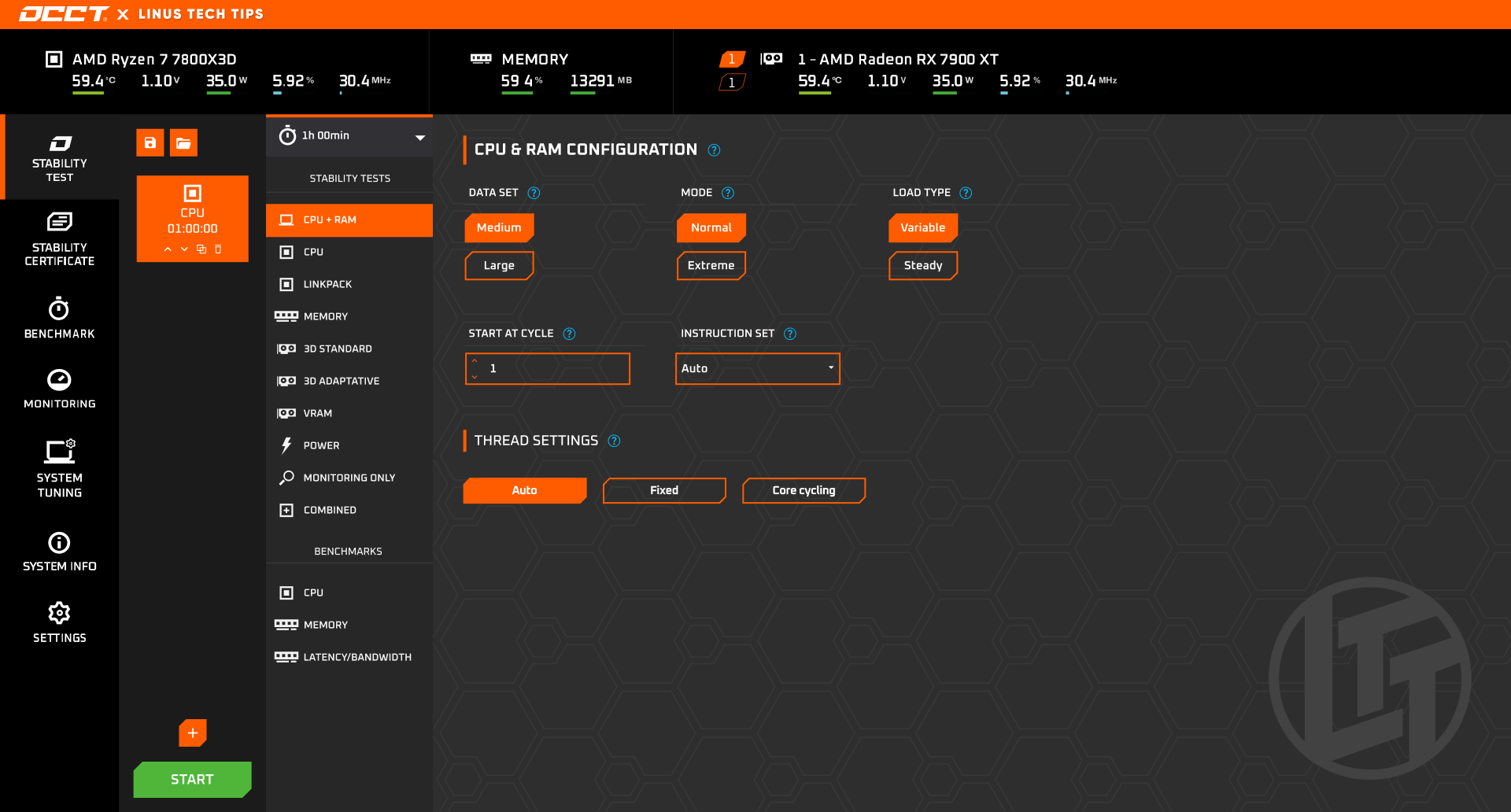Show the Mode help tooltip

click(x=728, y=193)
